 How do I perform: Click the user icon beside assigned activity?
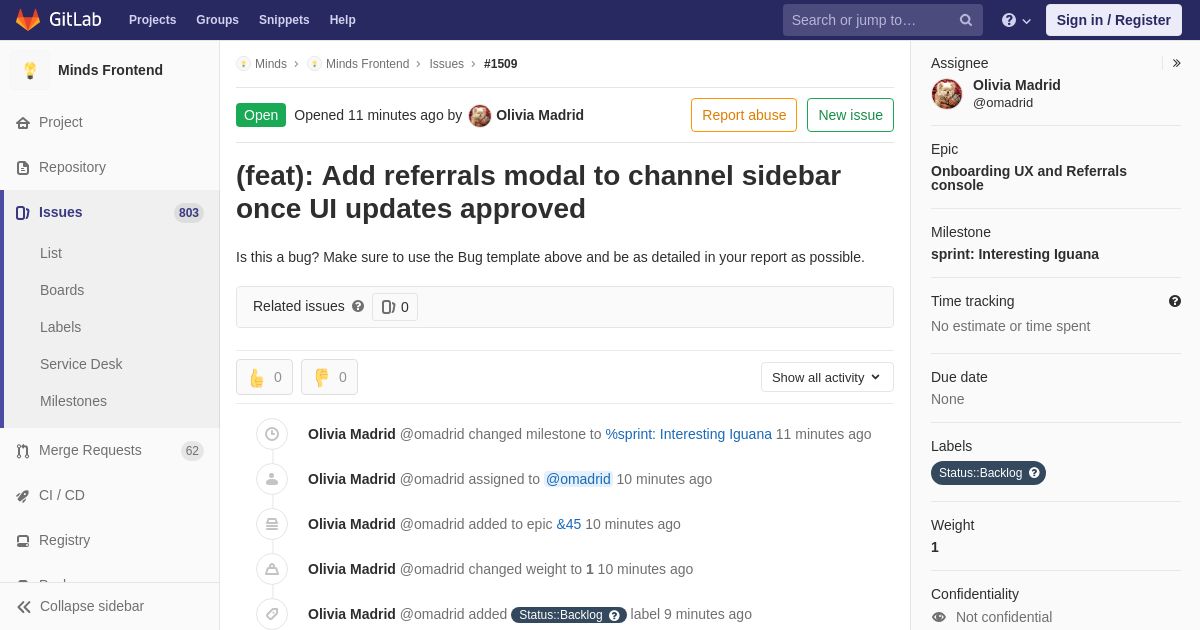tap(272, 479)
